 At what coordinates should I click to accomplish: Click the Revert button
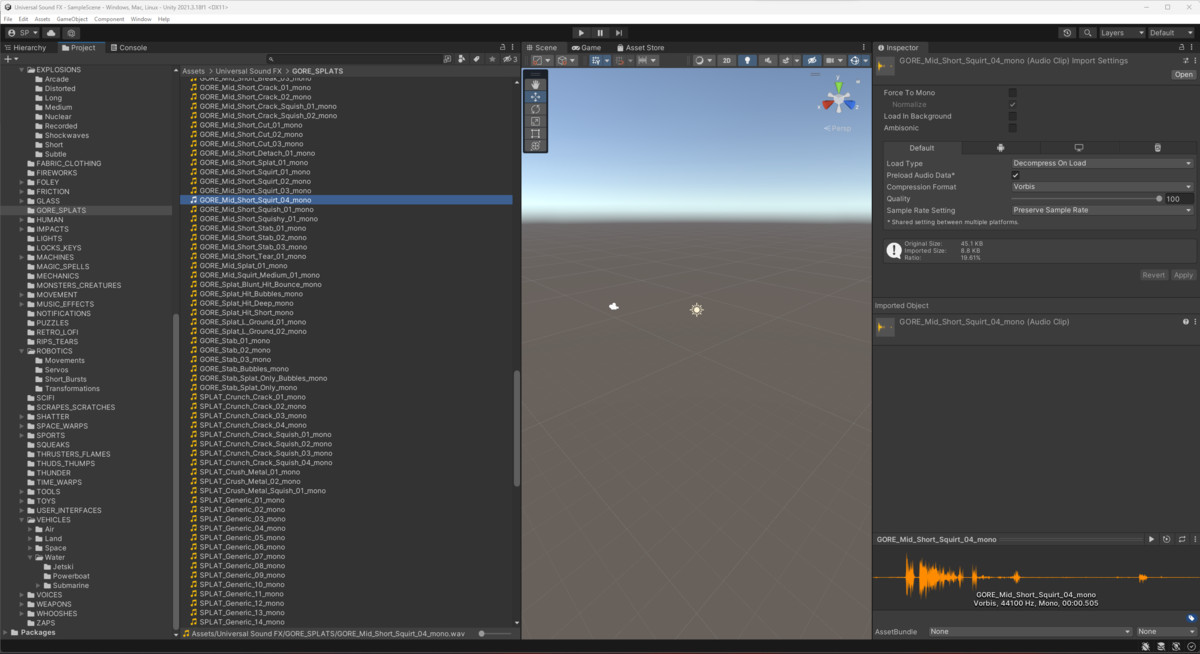point(1153,275)
